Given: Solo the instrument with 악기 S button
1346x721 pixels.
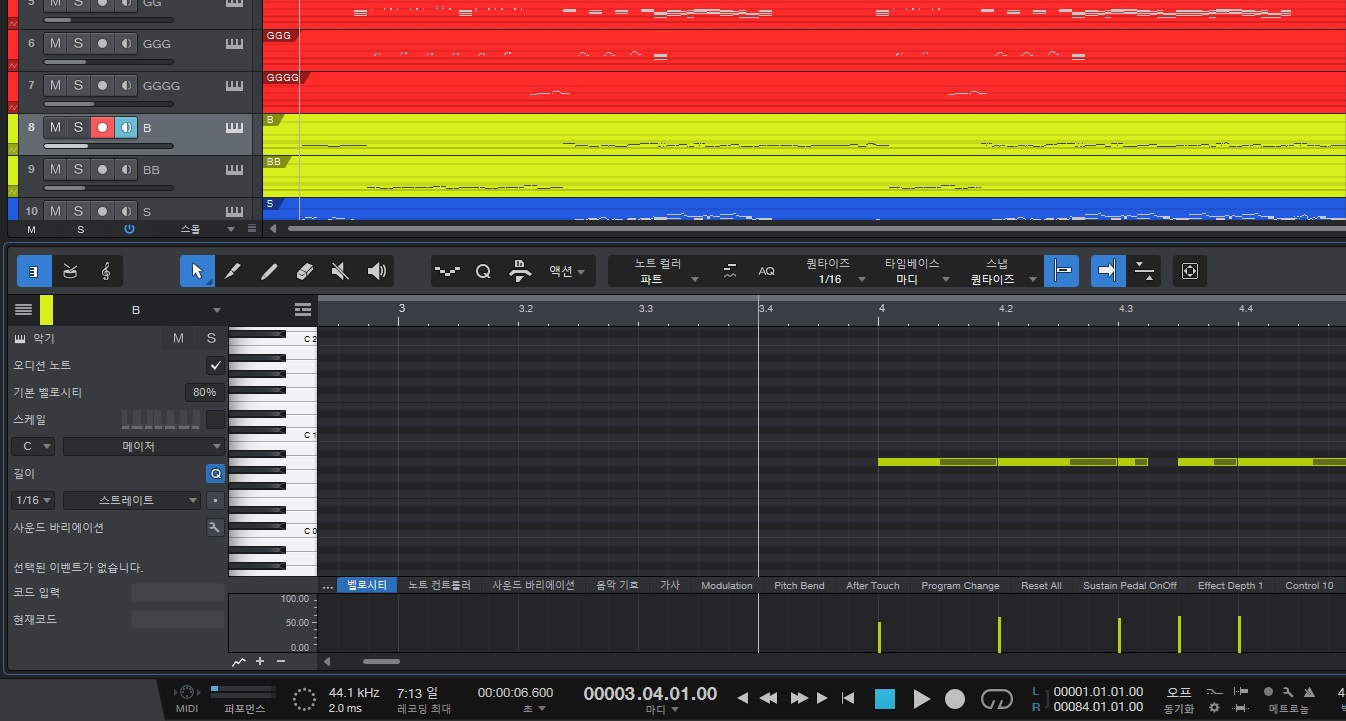Looking at the screenshot, I should click(211, 338).
